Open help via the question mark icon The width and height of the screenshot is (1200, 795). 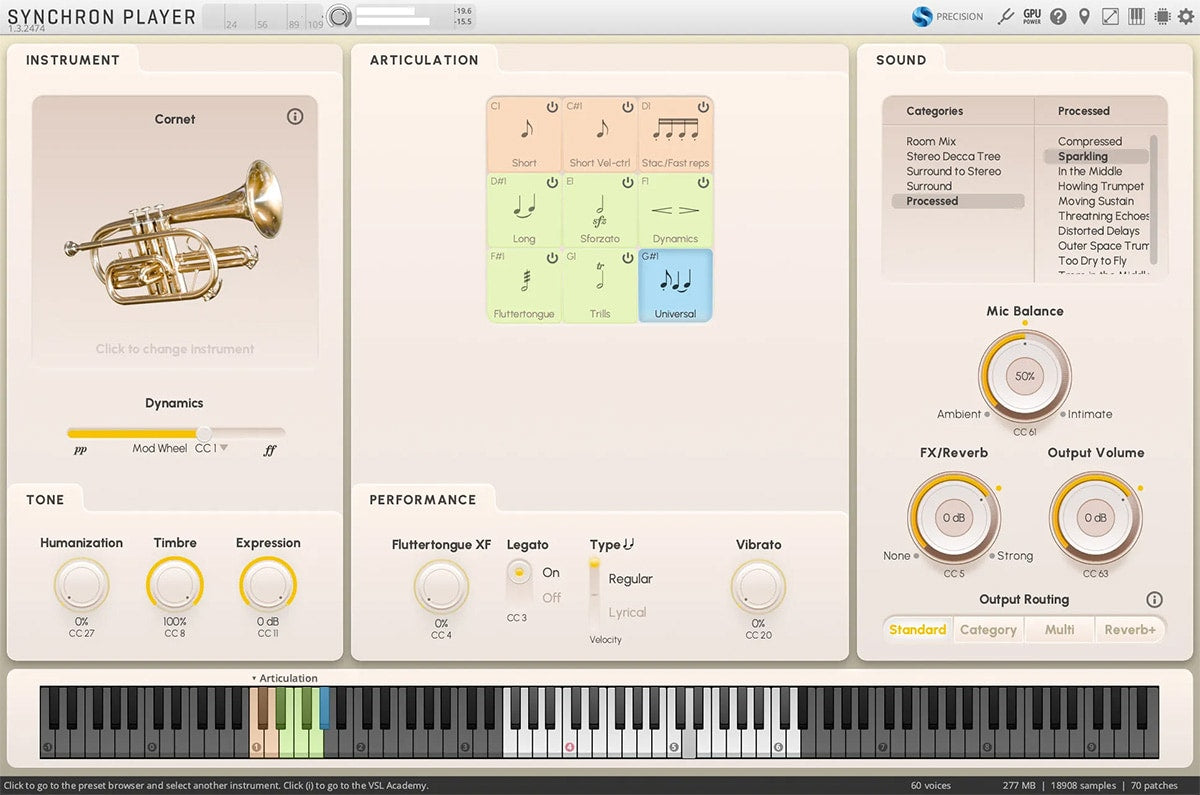[x=1058, y=16]
